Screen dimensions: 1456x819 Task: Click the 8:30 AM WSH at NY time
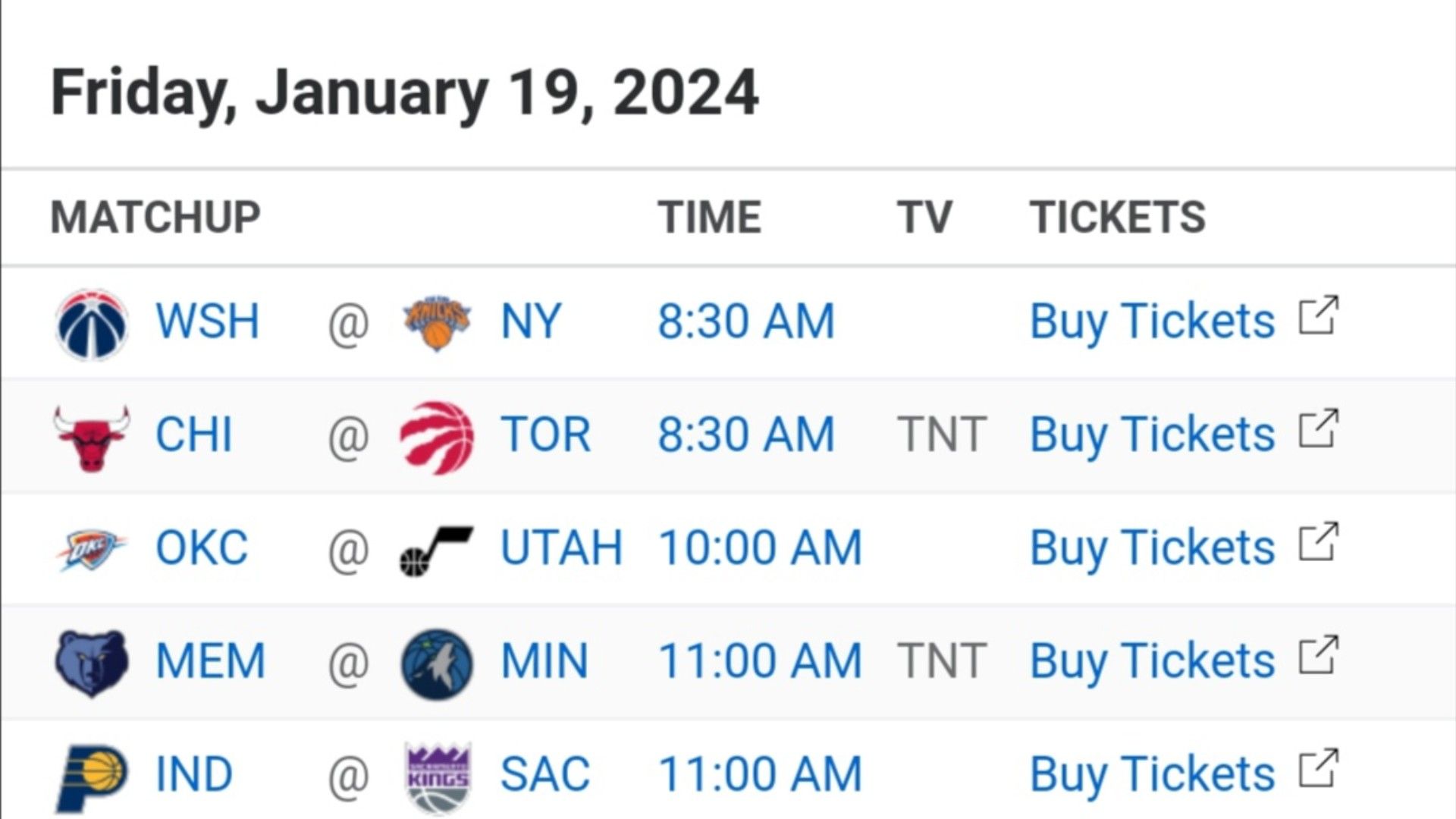745,321
